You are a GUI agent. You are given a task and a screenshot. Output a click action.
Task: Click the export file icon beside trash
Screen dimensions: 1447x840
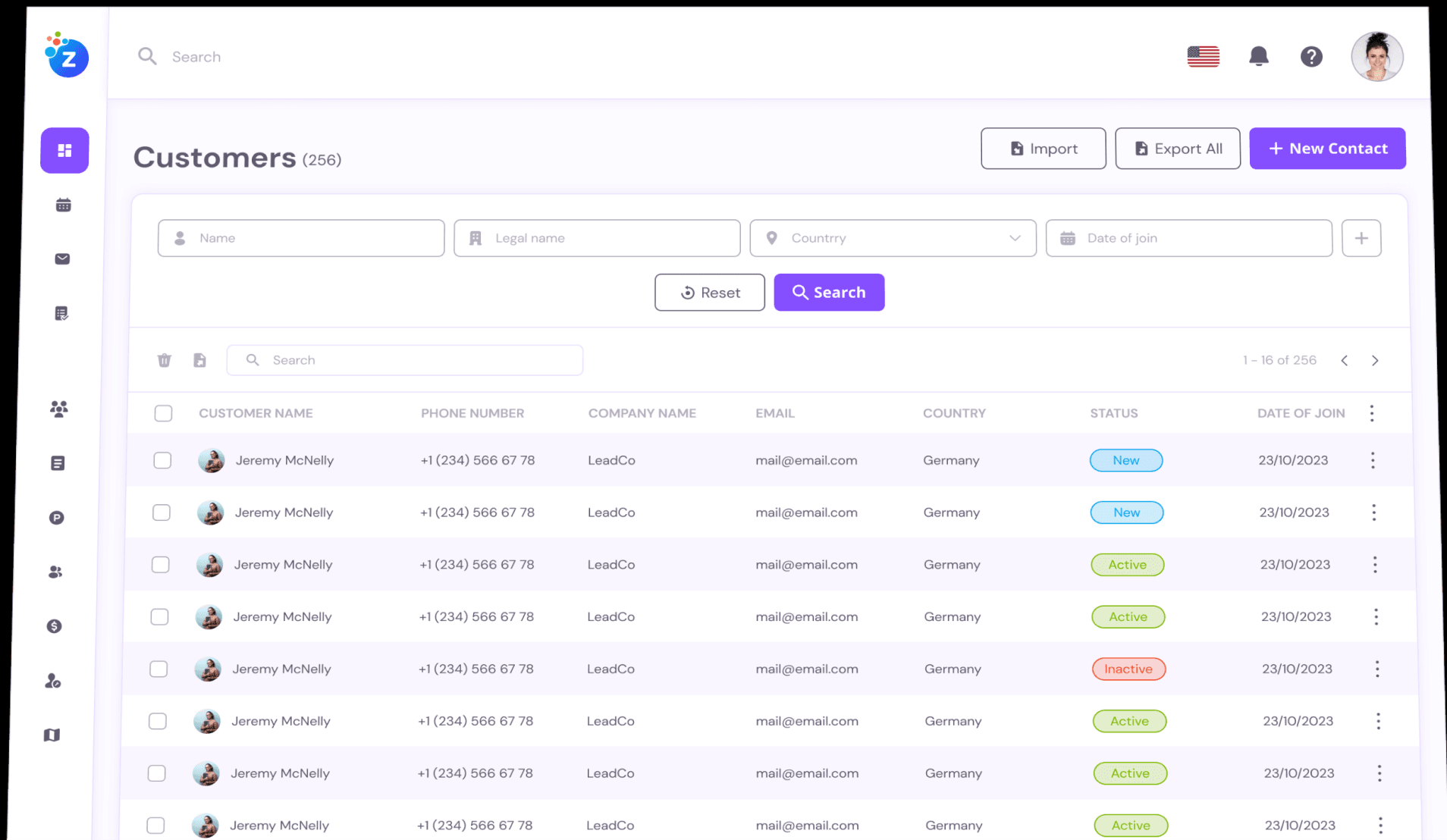click(199, 360)
